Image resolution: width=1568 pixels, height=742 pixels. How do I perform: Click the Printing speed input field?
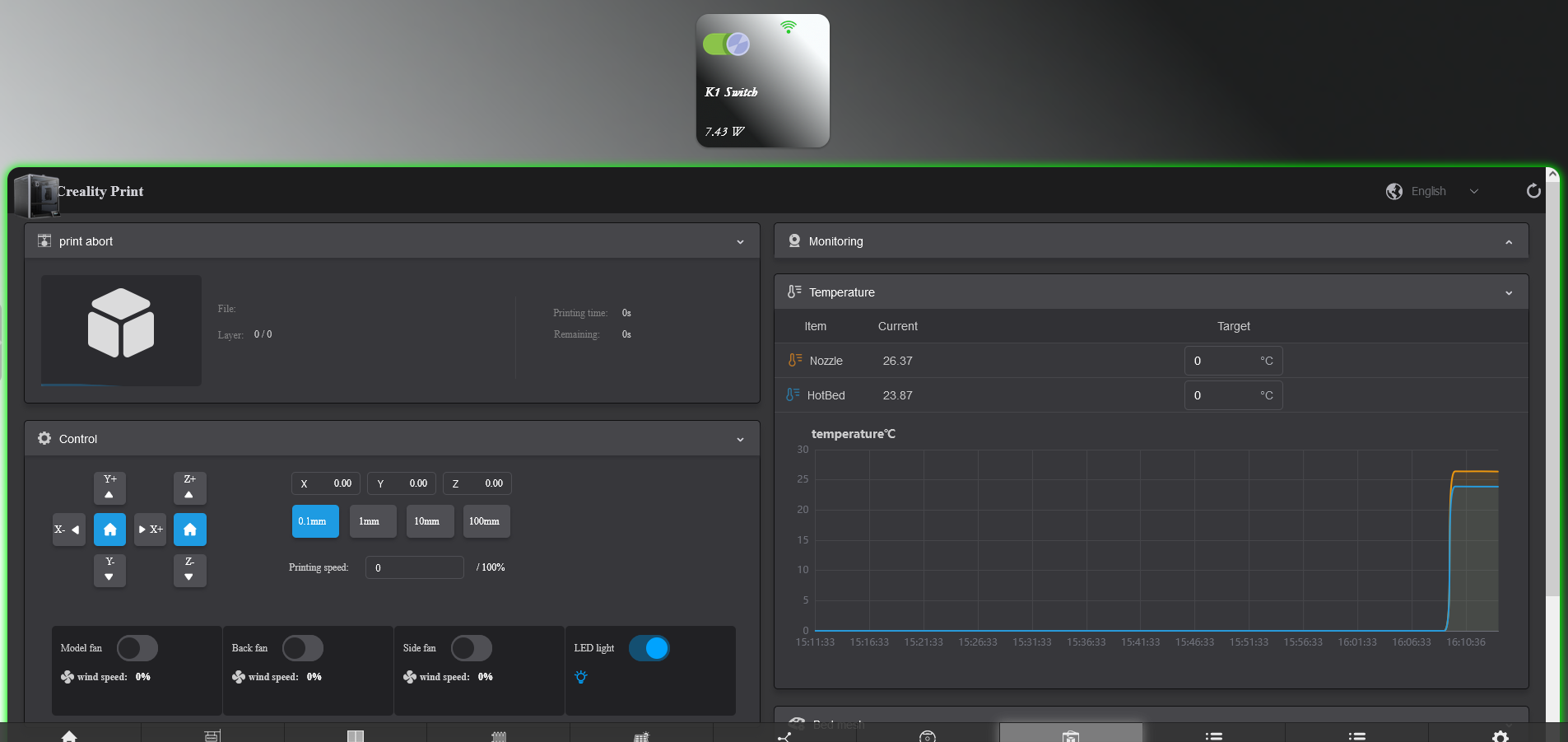415,567
